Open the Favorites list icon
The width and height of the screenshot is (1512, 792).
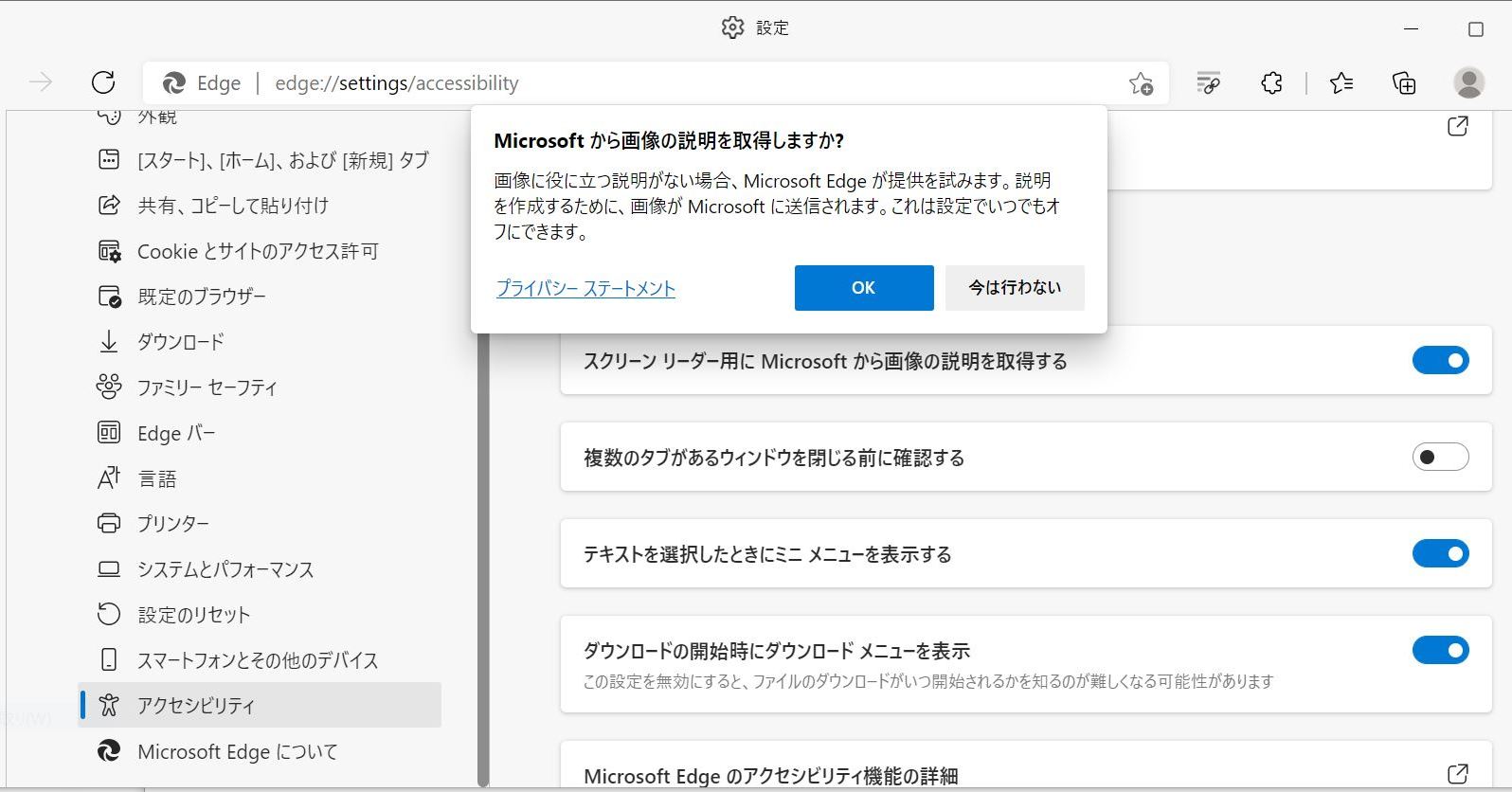[1341, 83]
